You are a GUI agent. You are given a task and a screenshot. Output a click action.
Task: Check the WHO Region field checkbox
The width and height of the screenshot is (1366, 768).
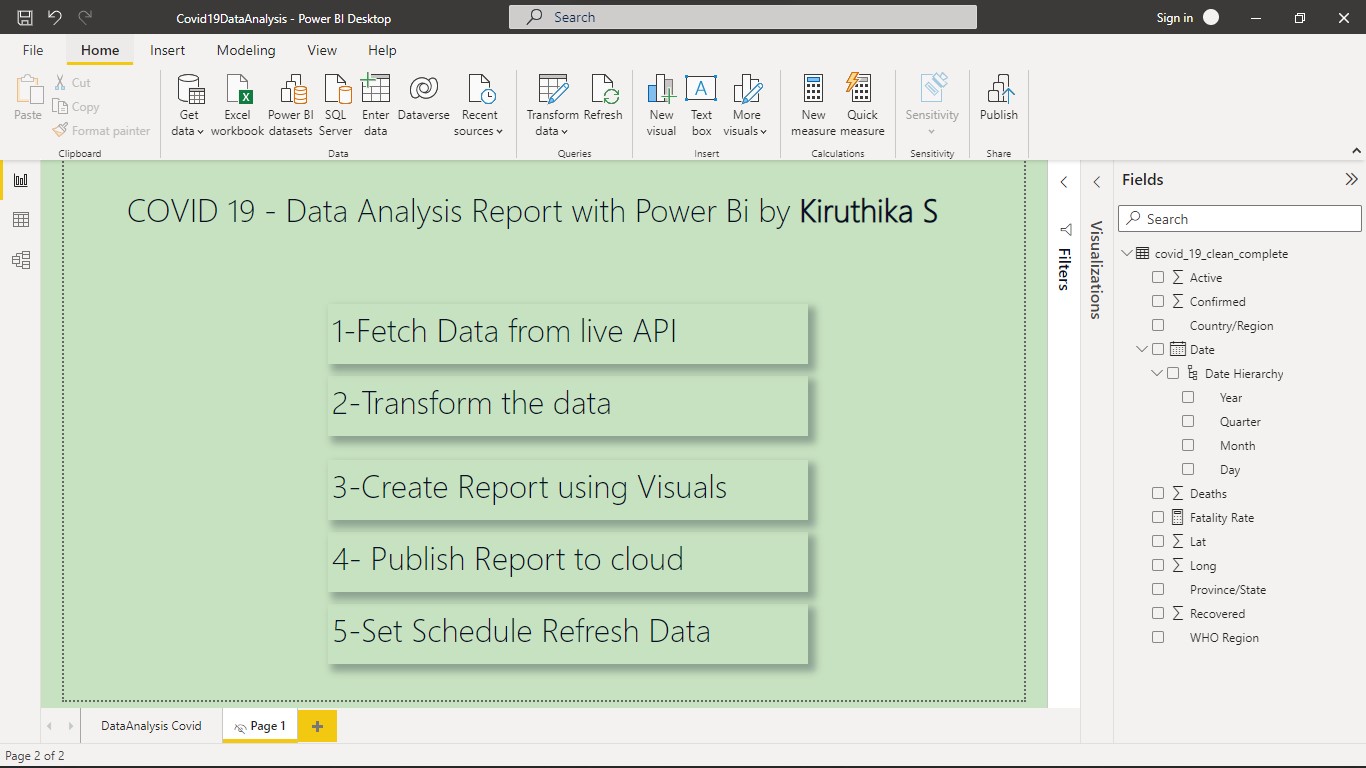pos(1158,637)
